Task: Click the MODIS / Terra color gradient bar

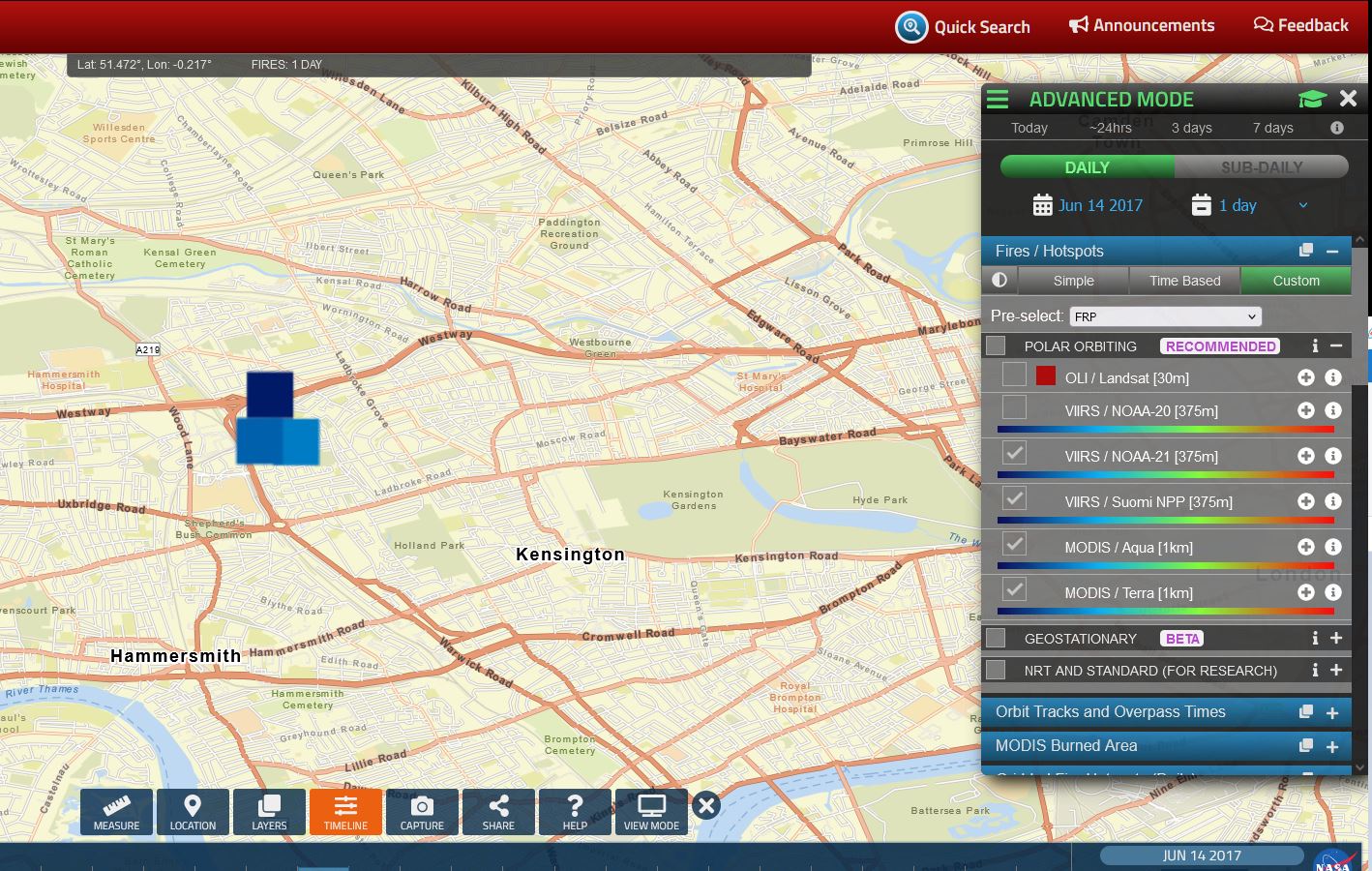Action: point(1166,611)
